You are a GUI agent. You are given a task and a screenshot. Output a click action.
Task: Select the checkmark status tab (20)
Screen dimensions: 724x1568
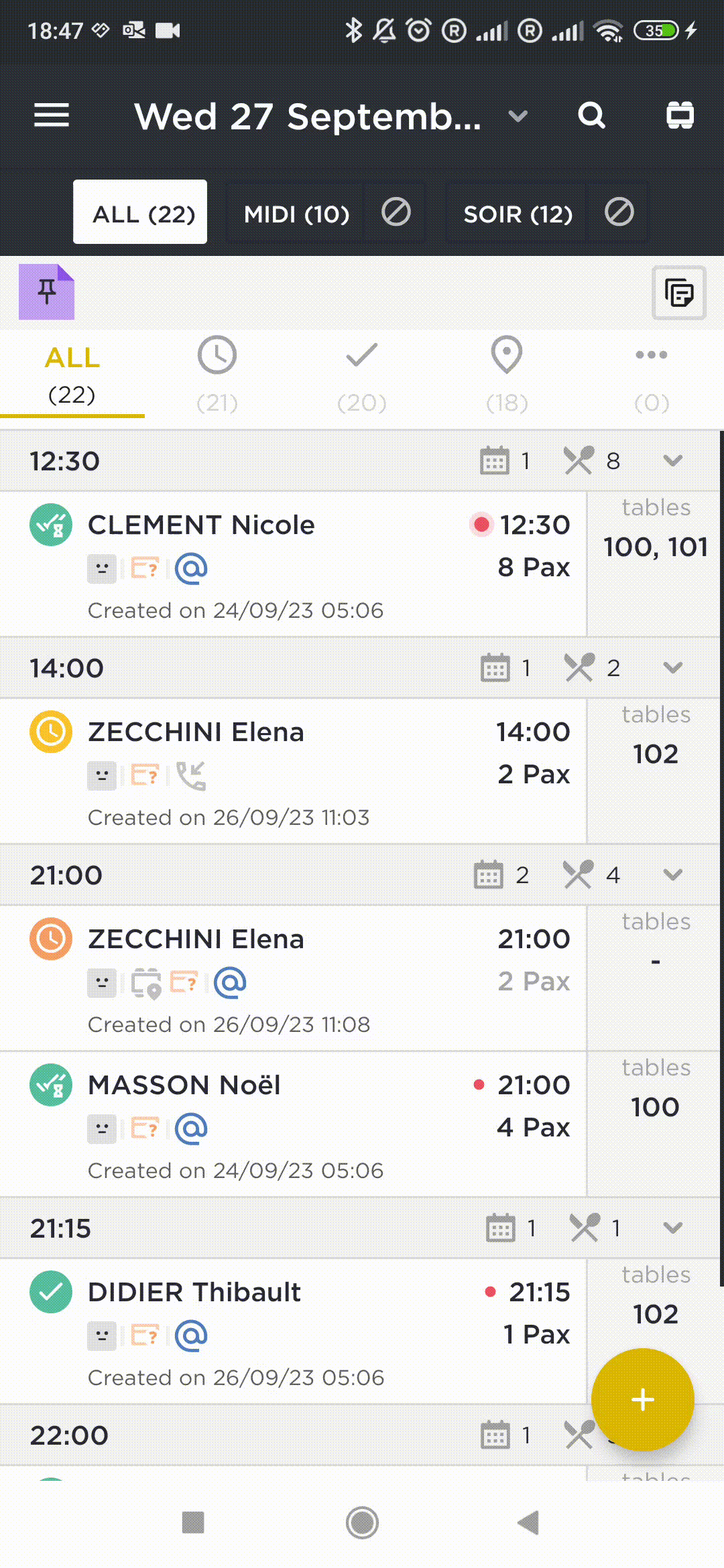(x=362, y=375)
